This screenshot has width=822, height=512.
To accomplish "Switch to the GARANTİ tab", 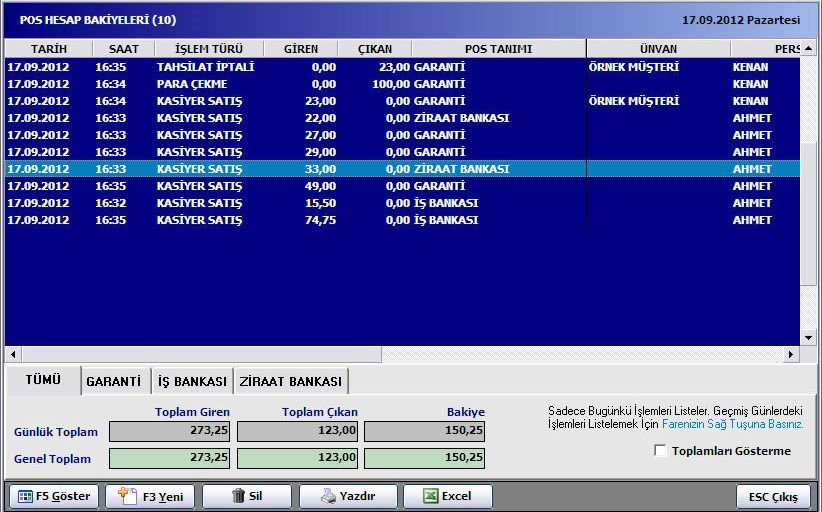I will click(x=113, y=381).
